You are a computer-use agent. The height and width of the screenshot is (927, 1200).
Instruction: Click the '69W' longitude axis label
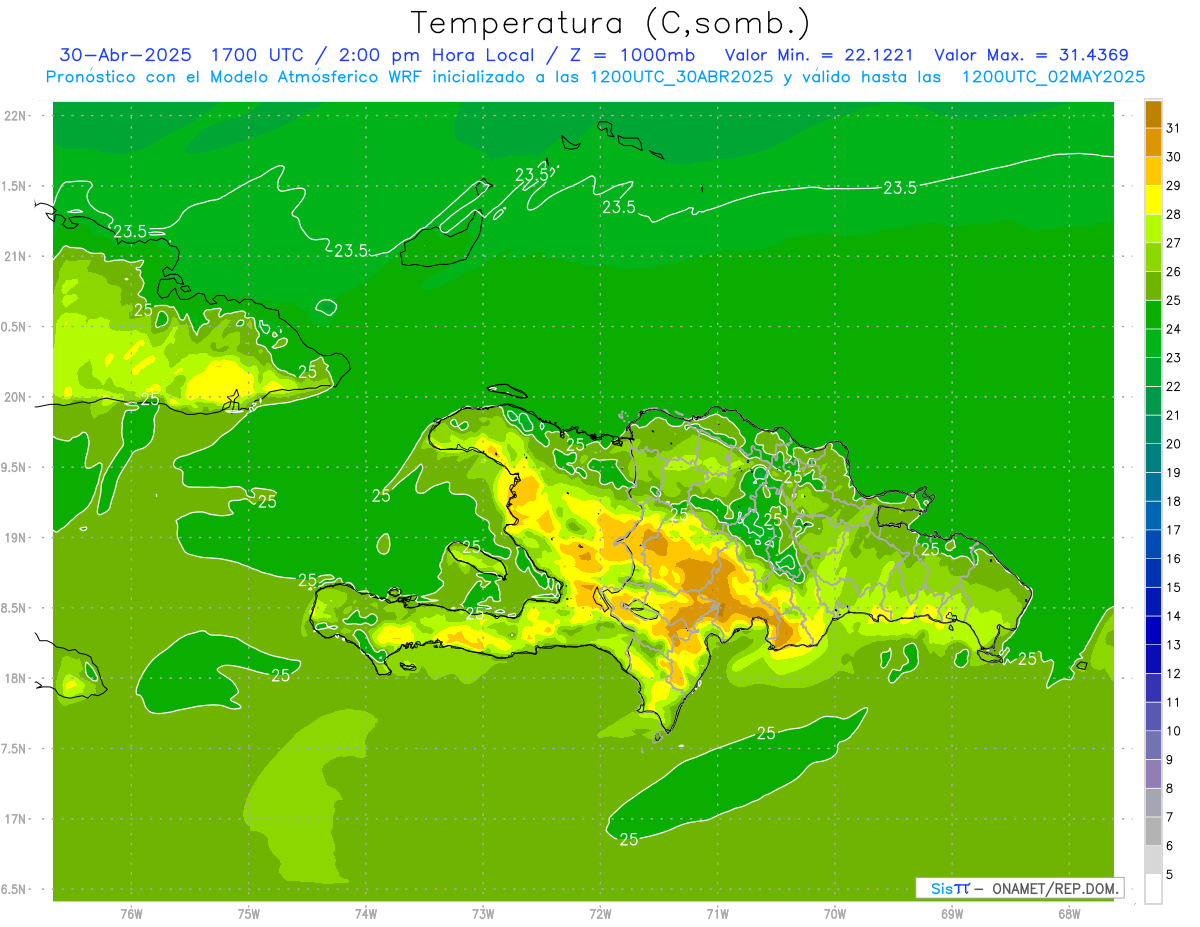[952, 914]
